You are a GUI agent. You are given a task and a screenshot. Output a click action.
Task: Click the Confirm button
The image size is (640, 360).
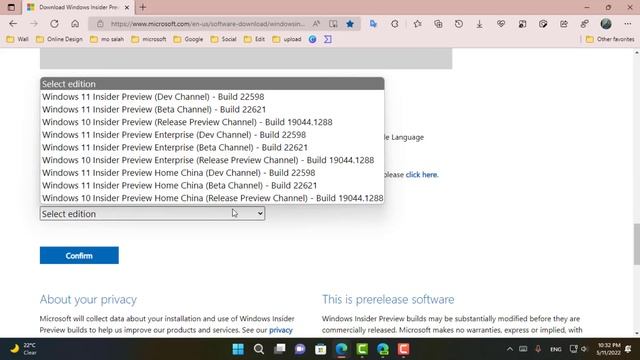79,256
